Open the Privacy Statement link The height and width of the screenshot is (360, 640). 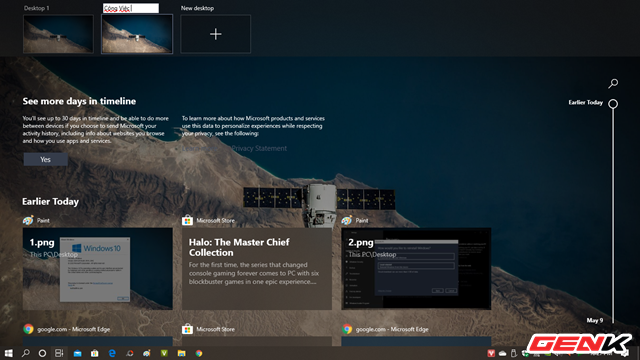[259, 148]
